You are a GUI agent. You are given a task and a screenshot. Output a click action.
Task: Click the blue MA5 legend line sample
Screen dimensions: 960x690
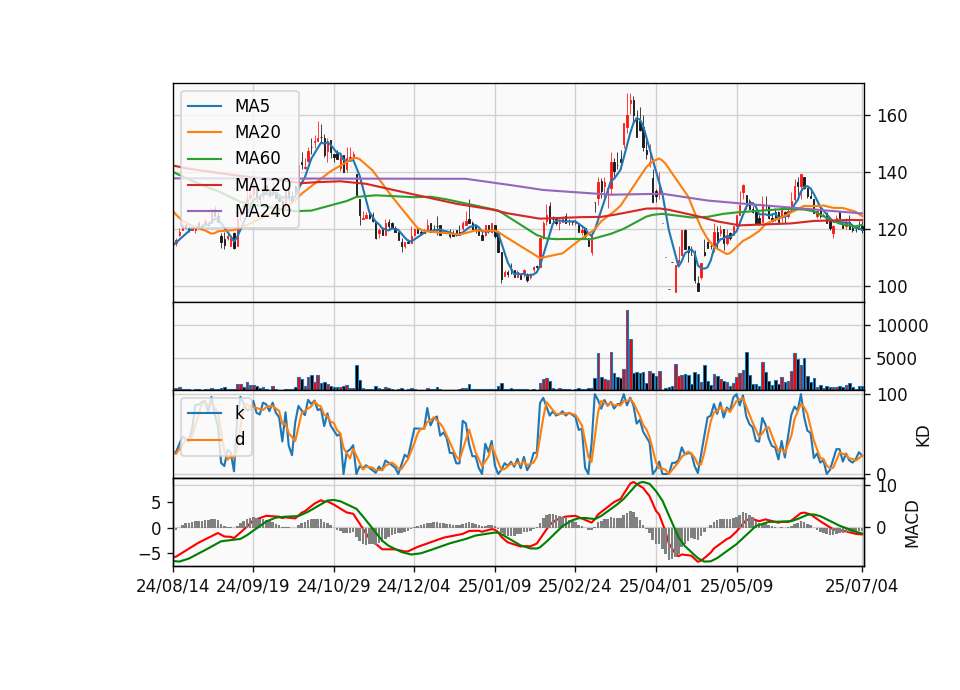coord(204,107)
